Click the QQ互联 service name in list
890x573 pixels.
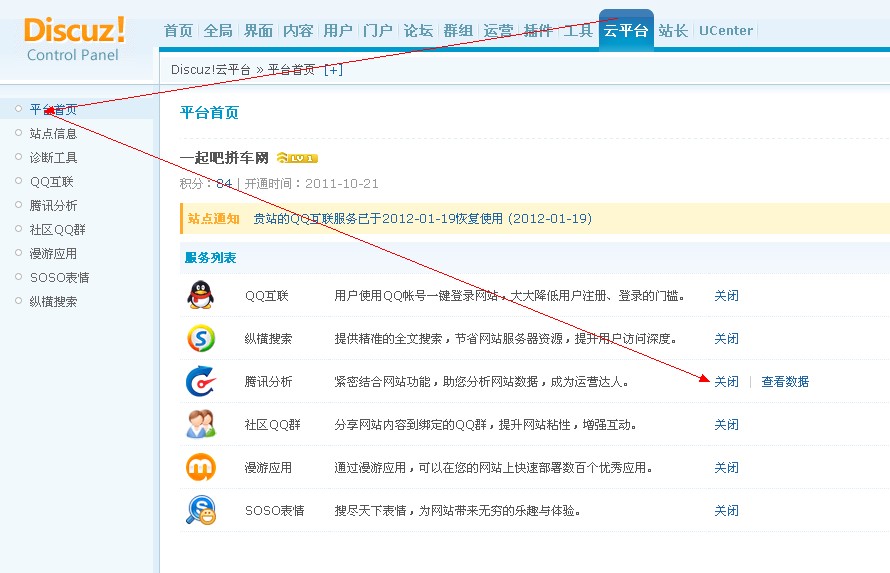(267, 296)
